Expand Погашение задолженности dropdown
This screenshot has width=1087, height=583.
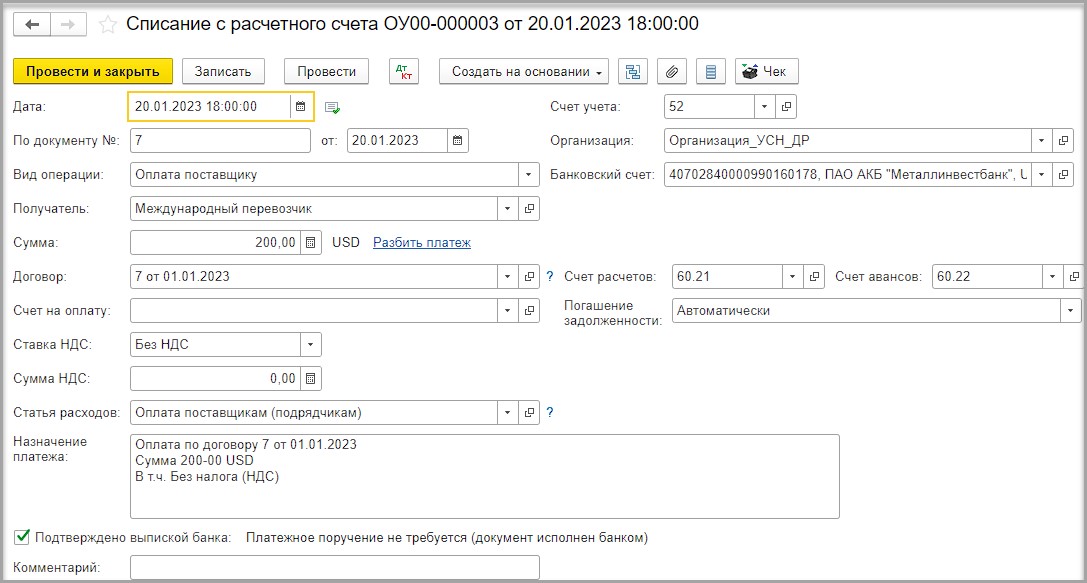(x=1070, y=311)
